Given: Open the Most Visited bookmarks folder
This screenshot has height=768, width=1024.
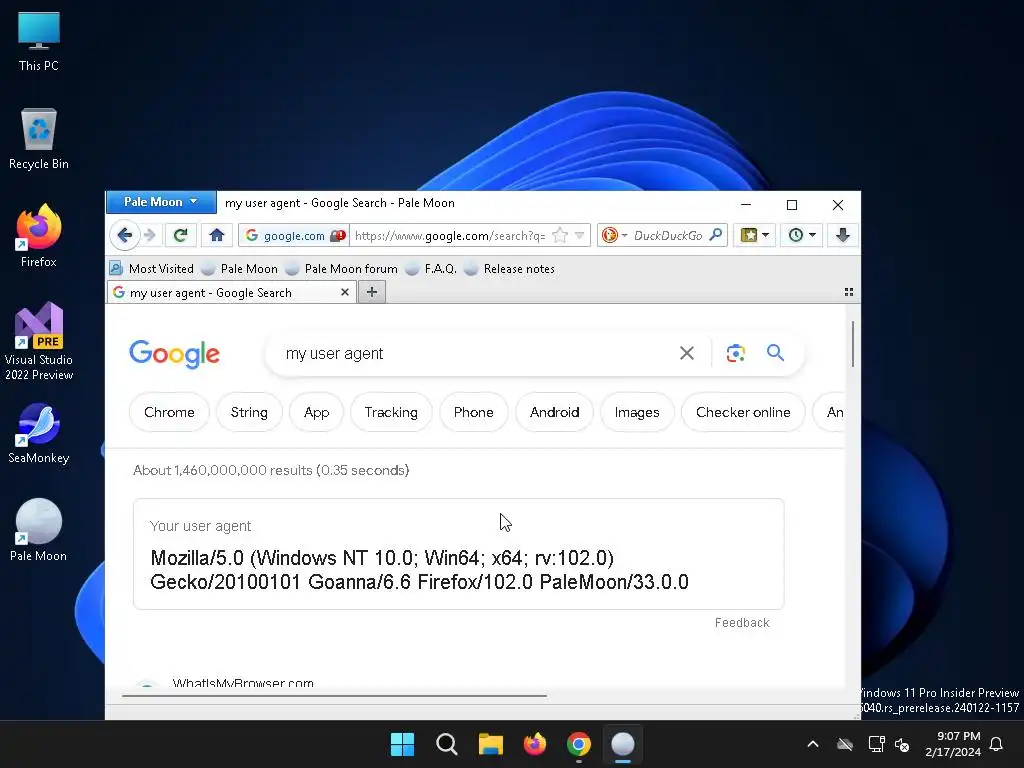Looking at the screenshot, I should point(152,268).
